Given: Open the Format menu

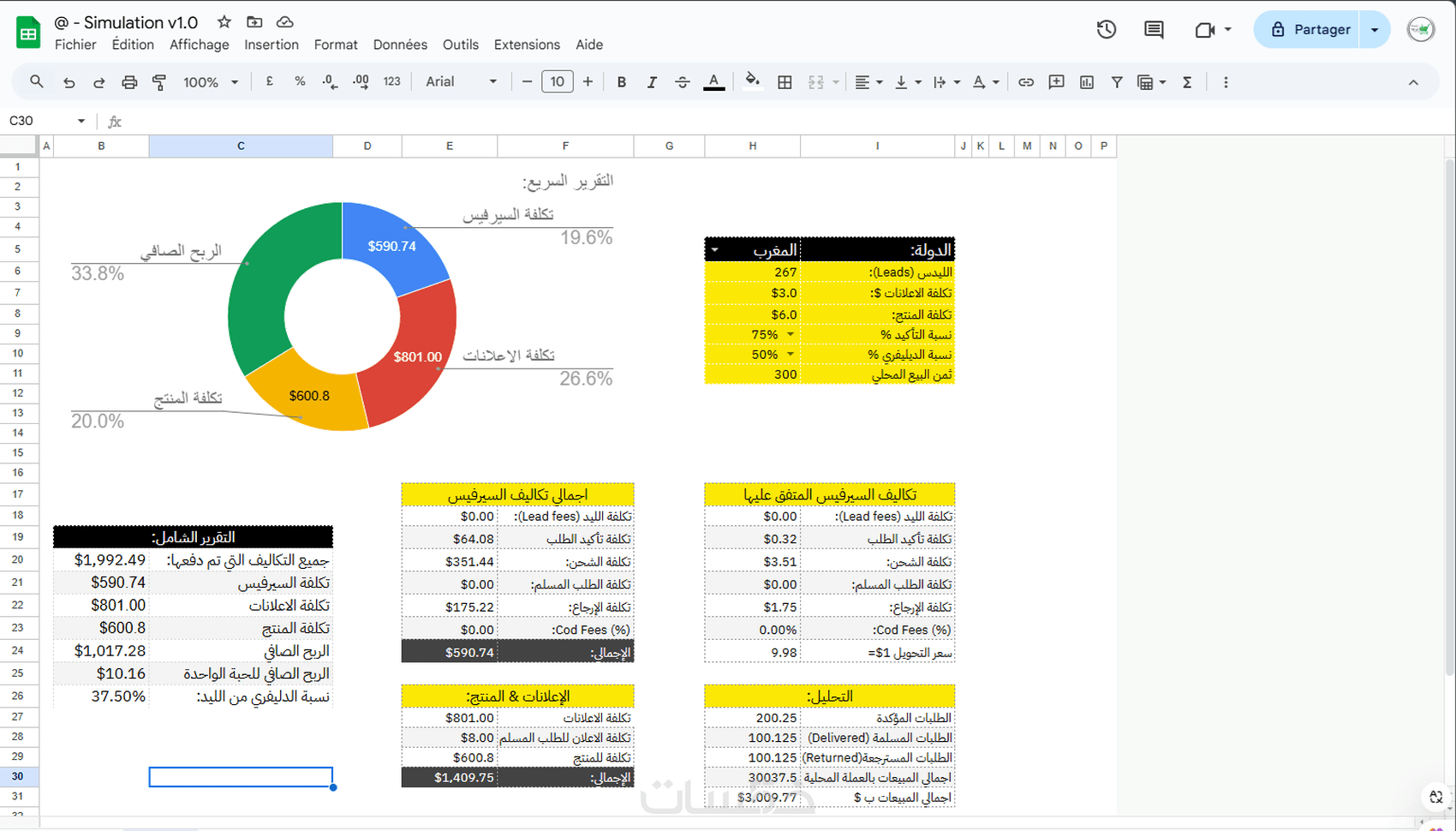Looking at the screenshot, I should (336, 45).
